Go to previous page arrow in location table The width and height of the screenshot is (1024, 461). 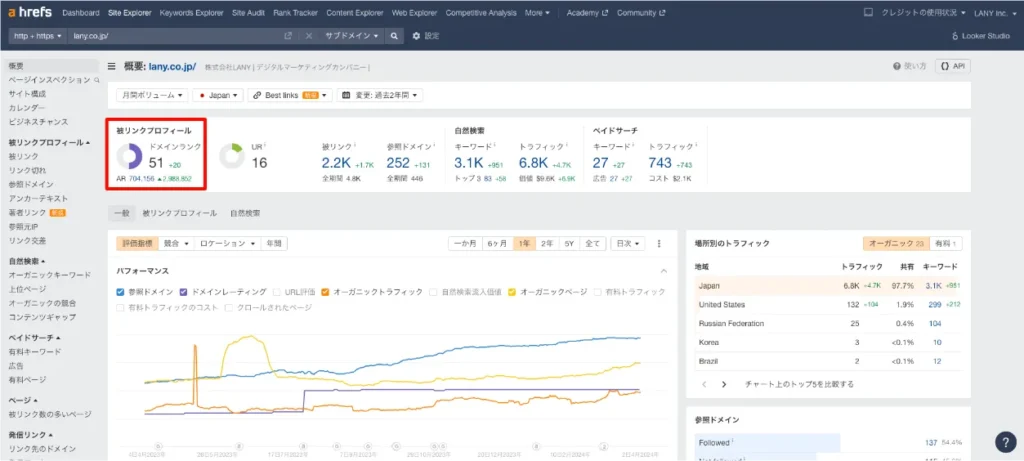click(704, 384)
